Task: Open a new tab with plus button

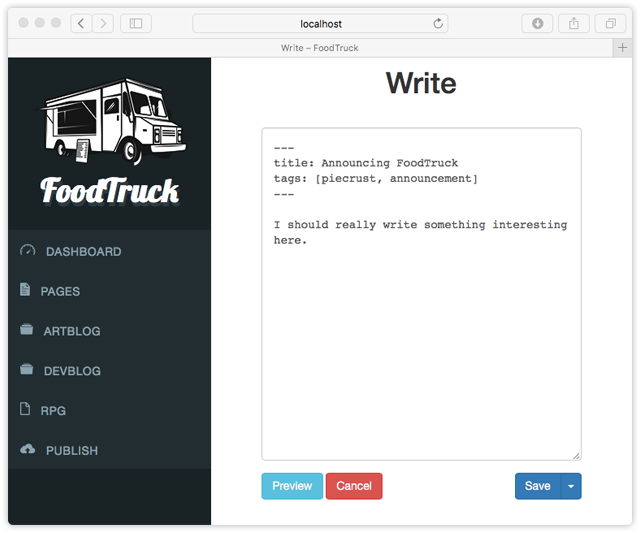Action: [x=622, y=48]
